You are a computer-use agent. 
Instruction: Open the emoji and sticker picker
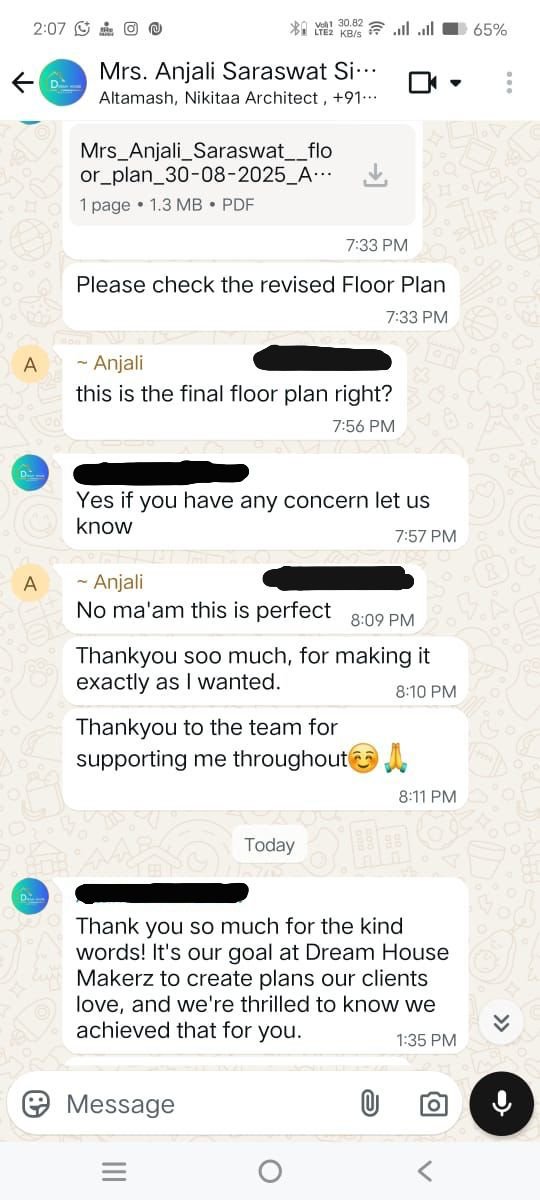tap(37, 1104)
